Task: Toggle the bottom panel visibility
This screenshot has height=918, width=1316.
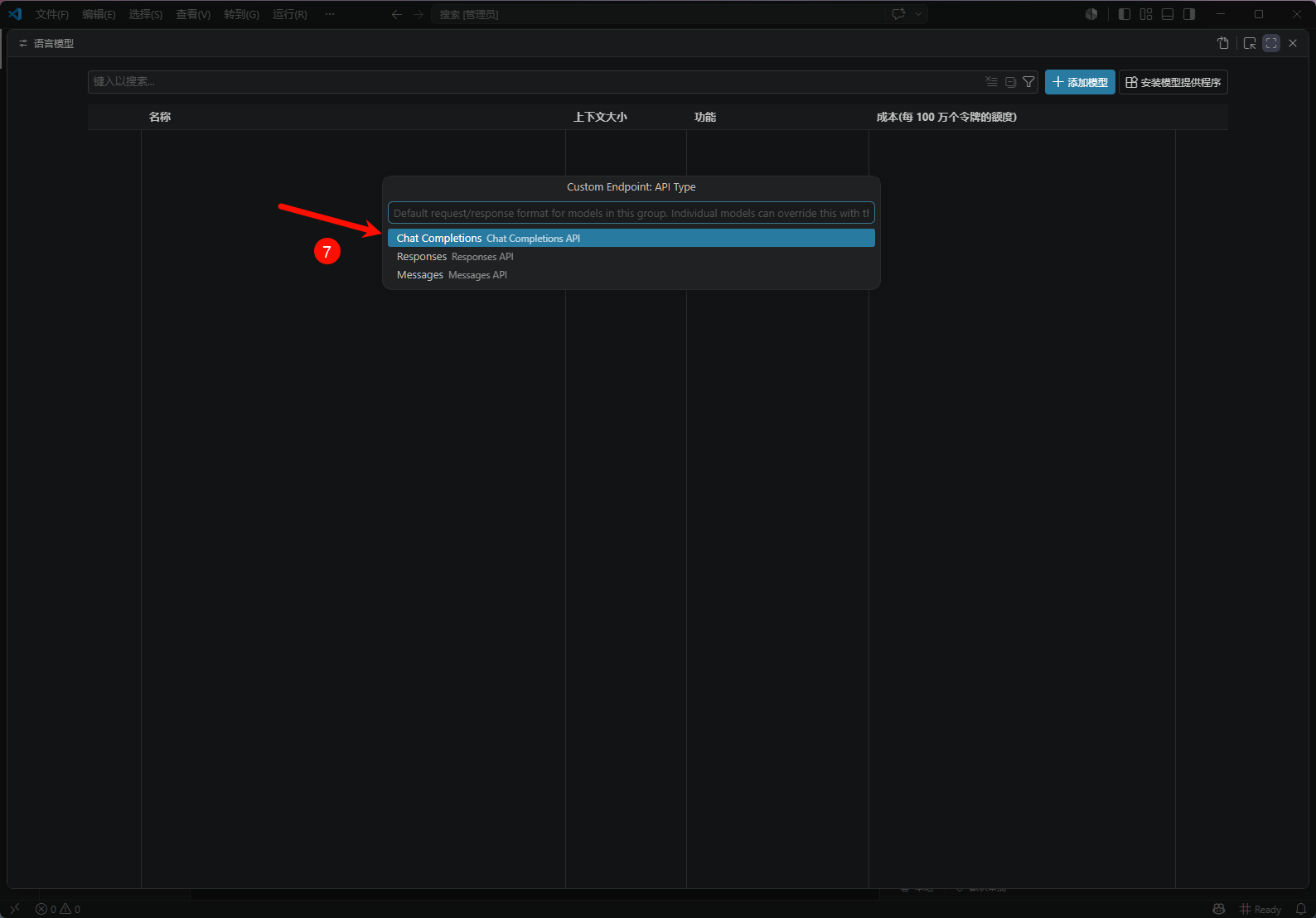Action: 1168,14
